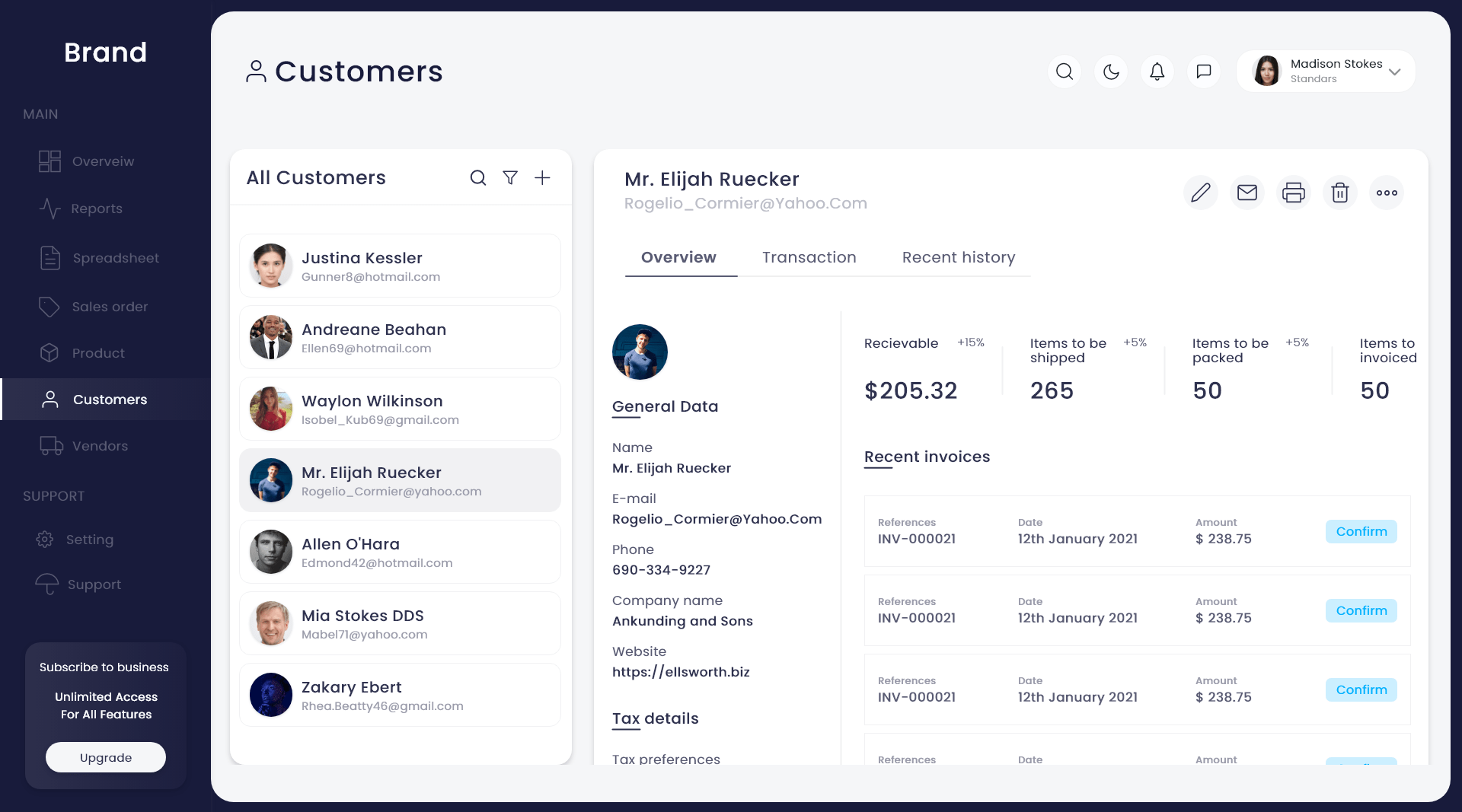Toggle dark mode using moon icon
The image size is (1462, 812).
1111,71
